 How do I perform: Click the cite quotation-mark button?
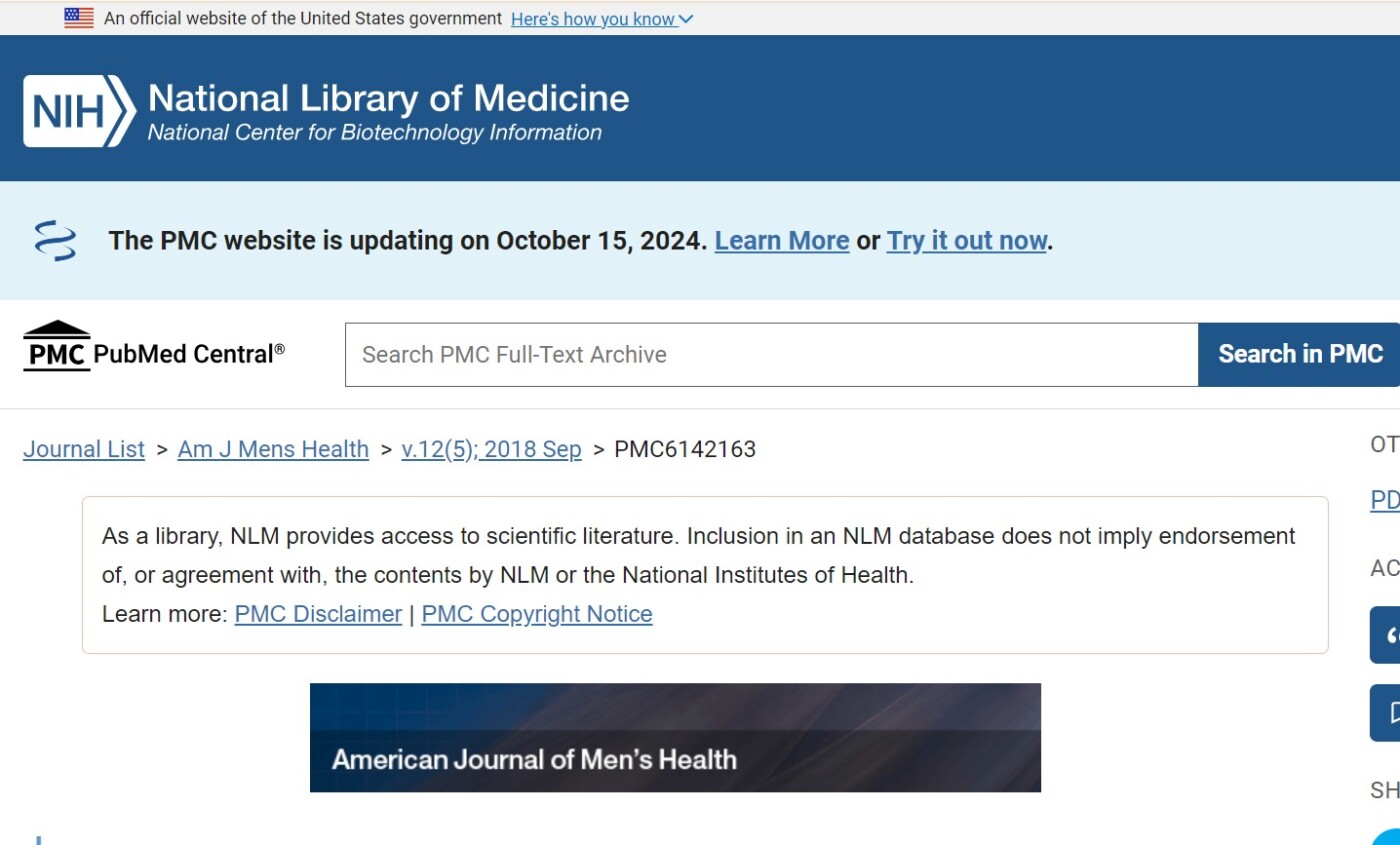pyautogui.click(x=1386, y=634)
